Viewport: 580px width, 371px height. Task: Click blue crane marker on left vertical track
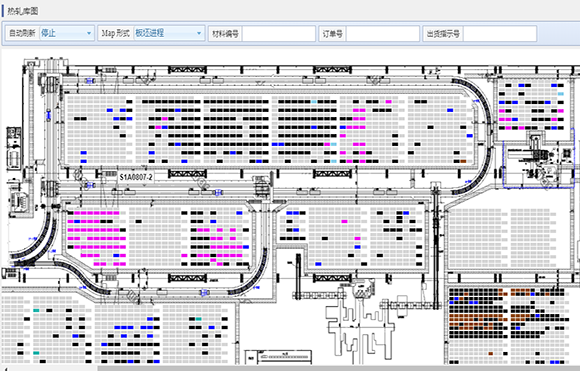(48, 115)
